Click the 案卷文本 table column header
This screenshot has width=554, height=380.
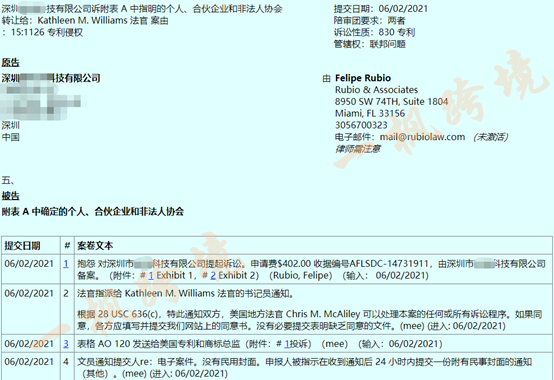[x=95, y=245]
